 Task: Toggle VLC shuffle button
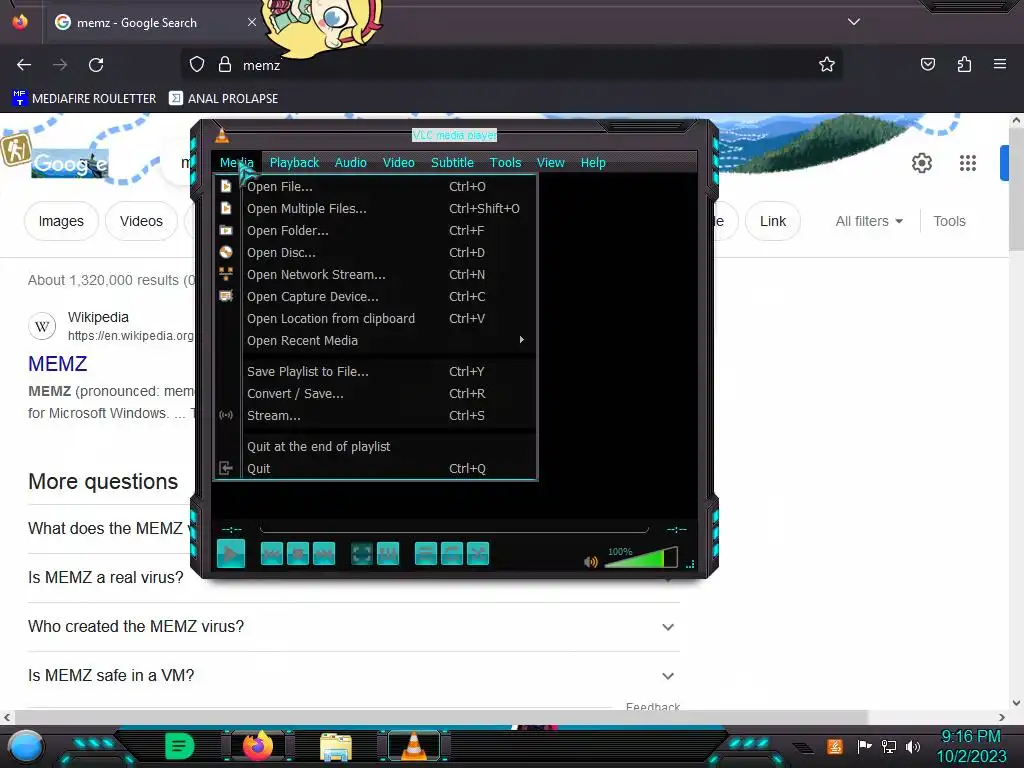(x=478, y=554)
